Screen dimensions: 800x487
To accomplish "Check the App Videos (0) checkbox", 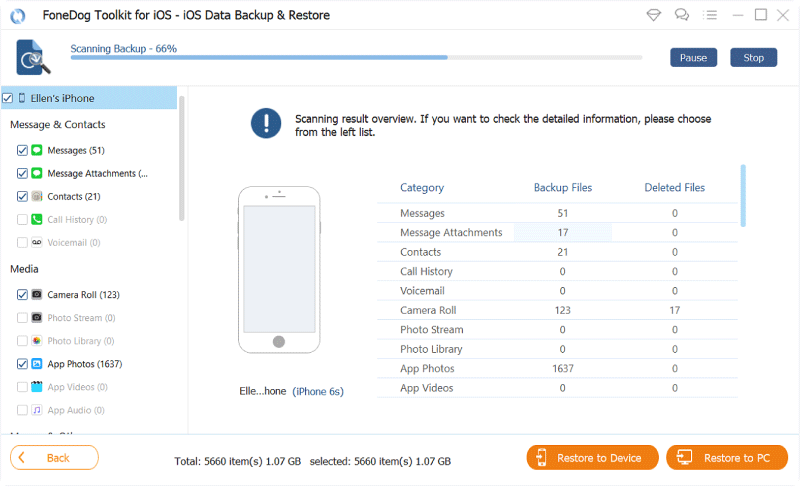I will (x=22, y=387).
